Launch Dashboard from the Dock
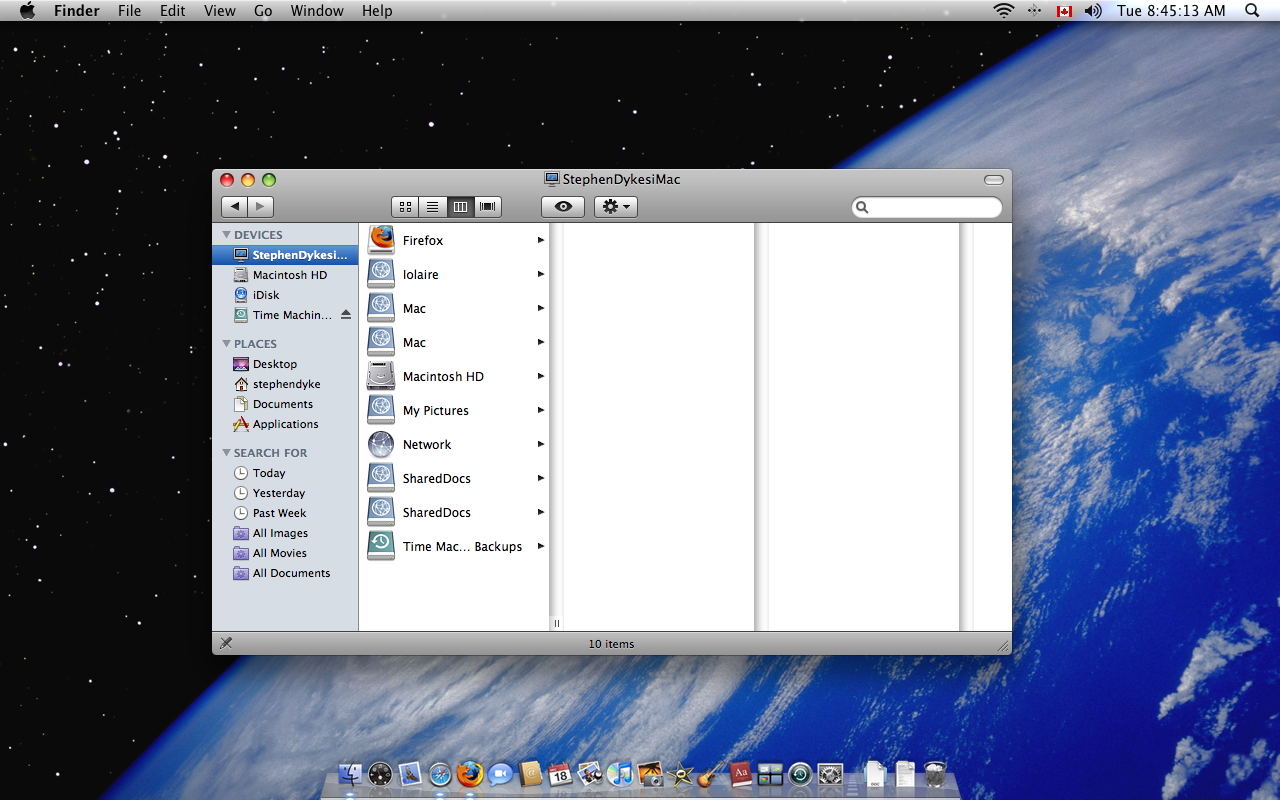Image resolution: width=1280 pixels, height=800 pixels. 380,773
